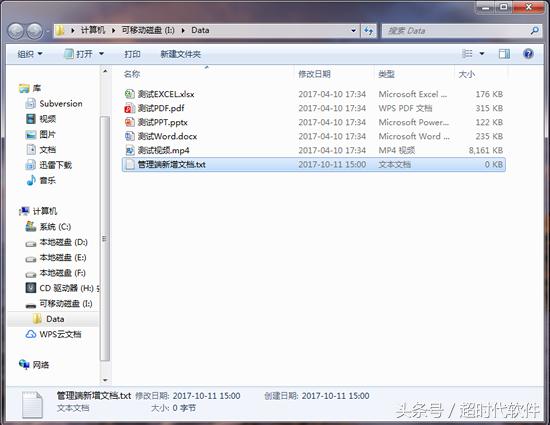Click the change view icon in toolbar
The width and height of the screenshot is (550, 425).
tap(467, 54)
